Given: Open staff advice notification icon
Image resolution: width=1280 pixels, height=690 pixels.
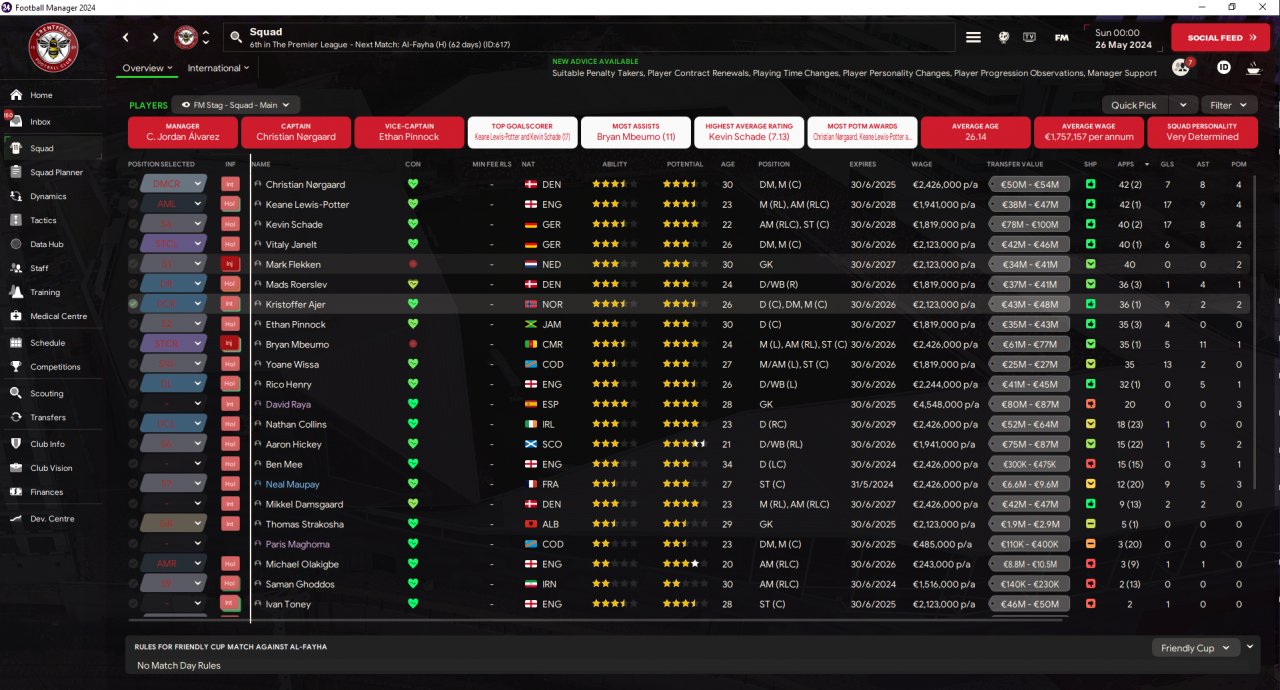Looking at the screenshot, I should click(x=1181, y=67).
